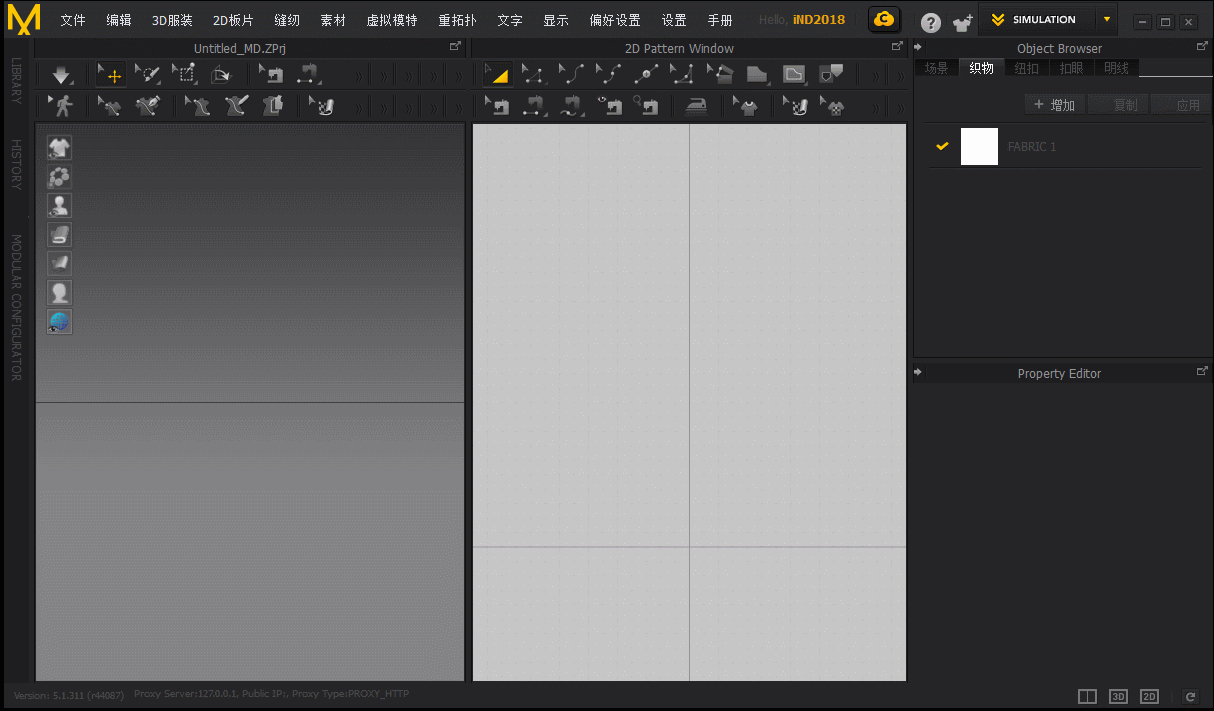This screenshot has width=1214, height=711.
Task: Select Segment Sewing tool in 3D toolbar
Action: click(308, 75)
